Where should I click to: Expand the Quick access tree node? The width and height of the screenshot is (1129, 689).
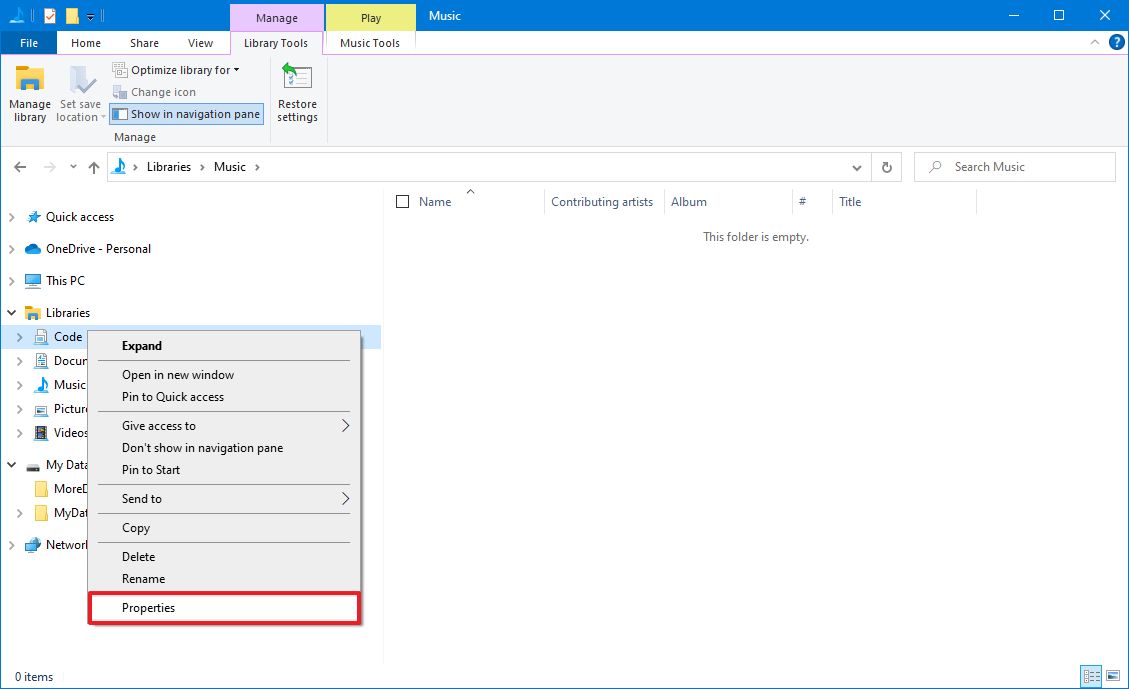(x=12, y=217)
